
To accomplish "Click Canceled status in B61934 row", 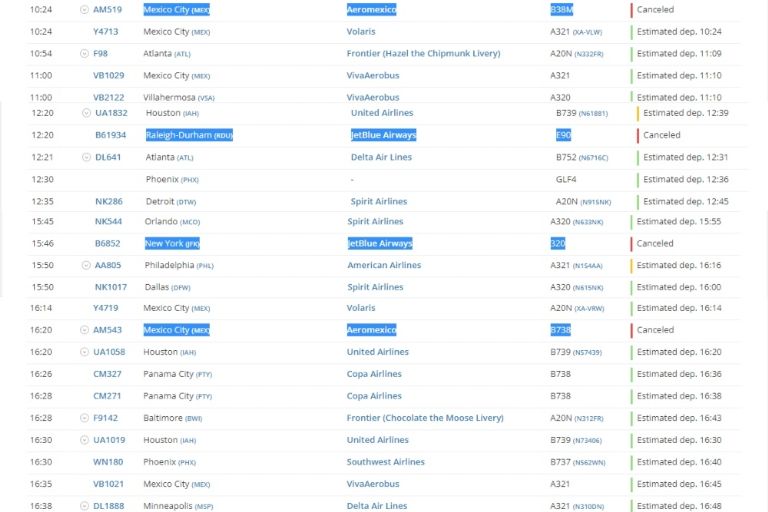I will [x=661, y=135].
